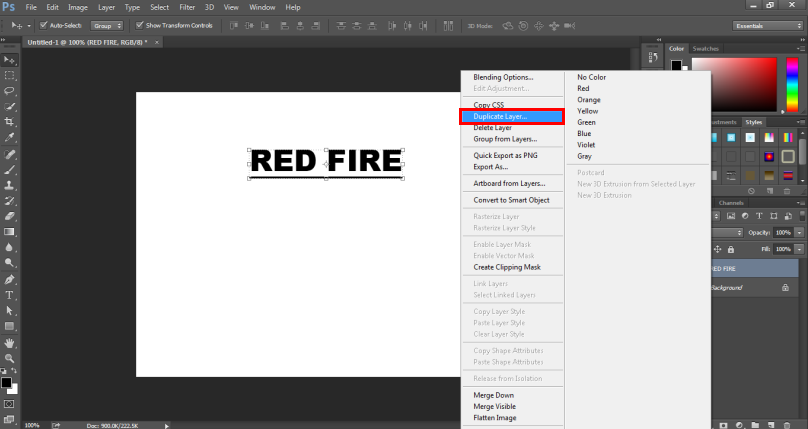Switch to the Channels tab
Viewport: 808px width, 429px height.
click(x=731, y=203)
